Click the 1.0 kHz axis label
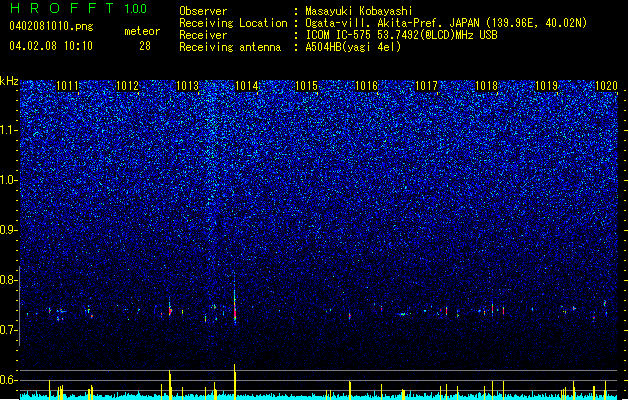 (x=9, y=180)
